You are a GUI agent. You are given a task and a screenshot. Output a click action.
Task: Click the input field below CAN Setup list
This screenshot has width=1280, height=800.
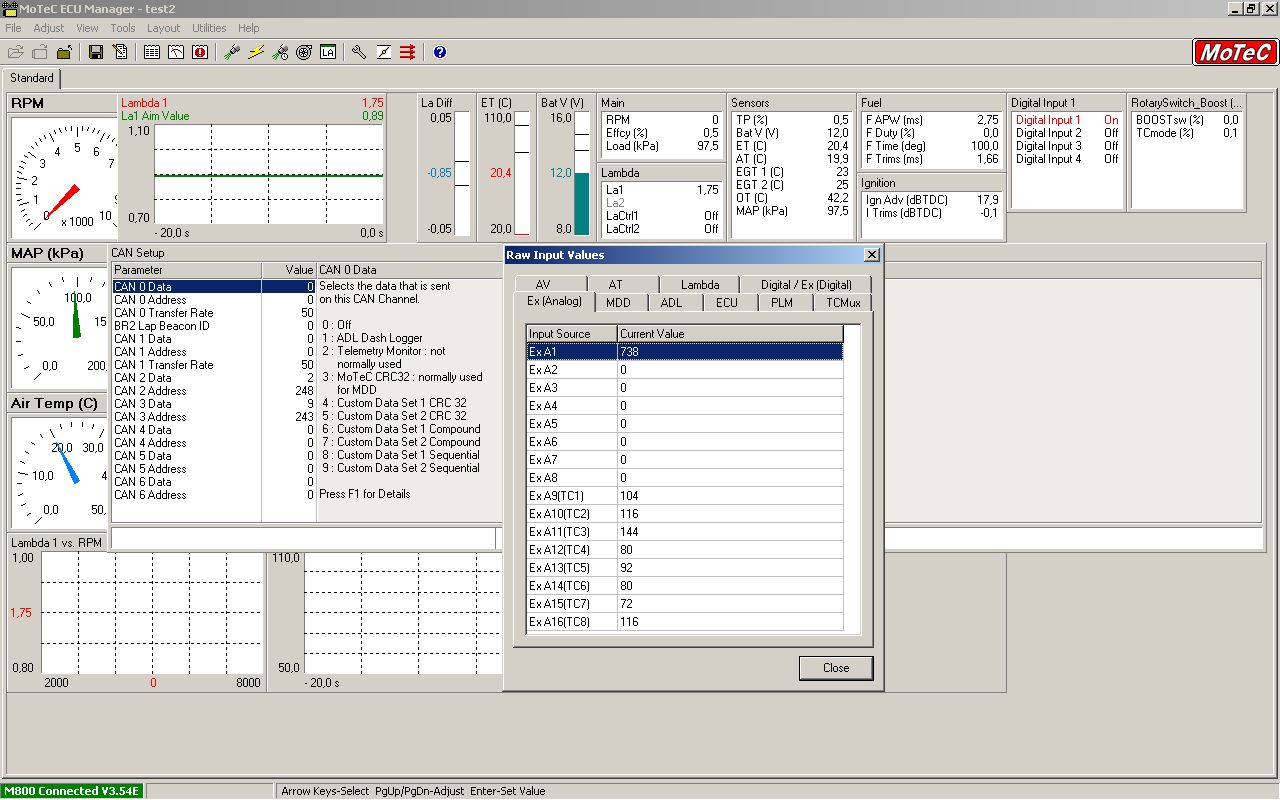pyautogui.click(x=303, y=539)
